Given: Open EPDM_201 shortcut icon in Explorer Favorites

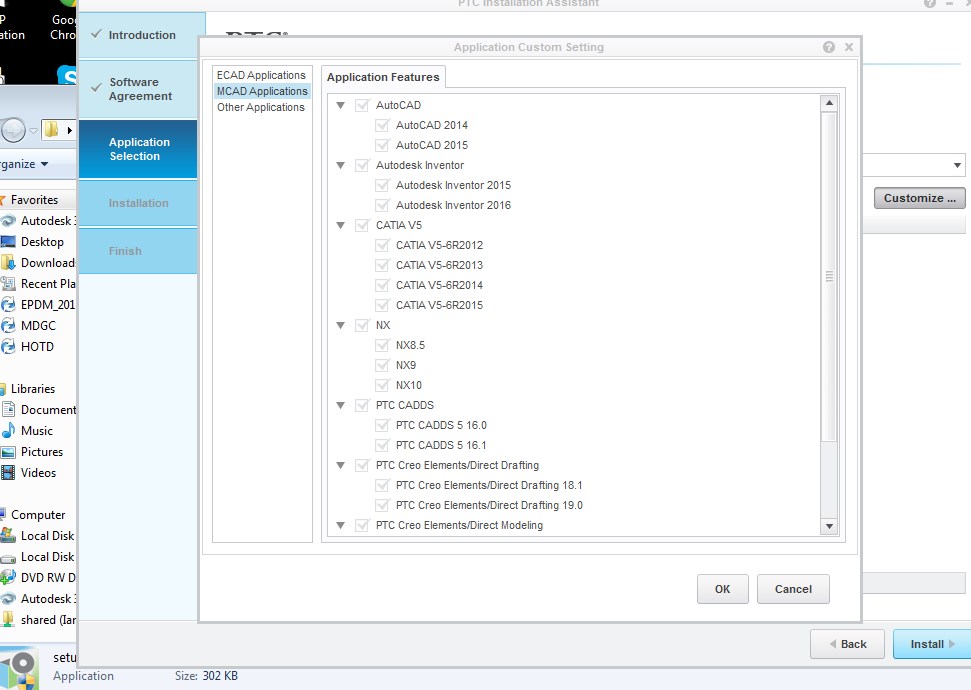Looking at the screenshot, I should (8, 305).
